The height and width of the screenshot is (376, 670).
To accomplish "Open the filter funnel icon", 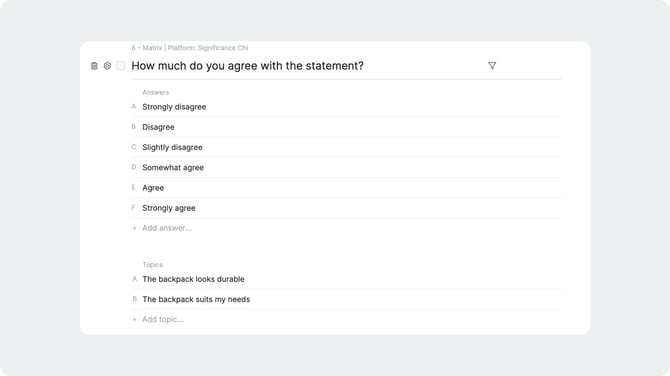I will pos(492,66).
